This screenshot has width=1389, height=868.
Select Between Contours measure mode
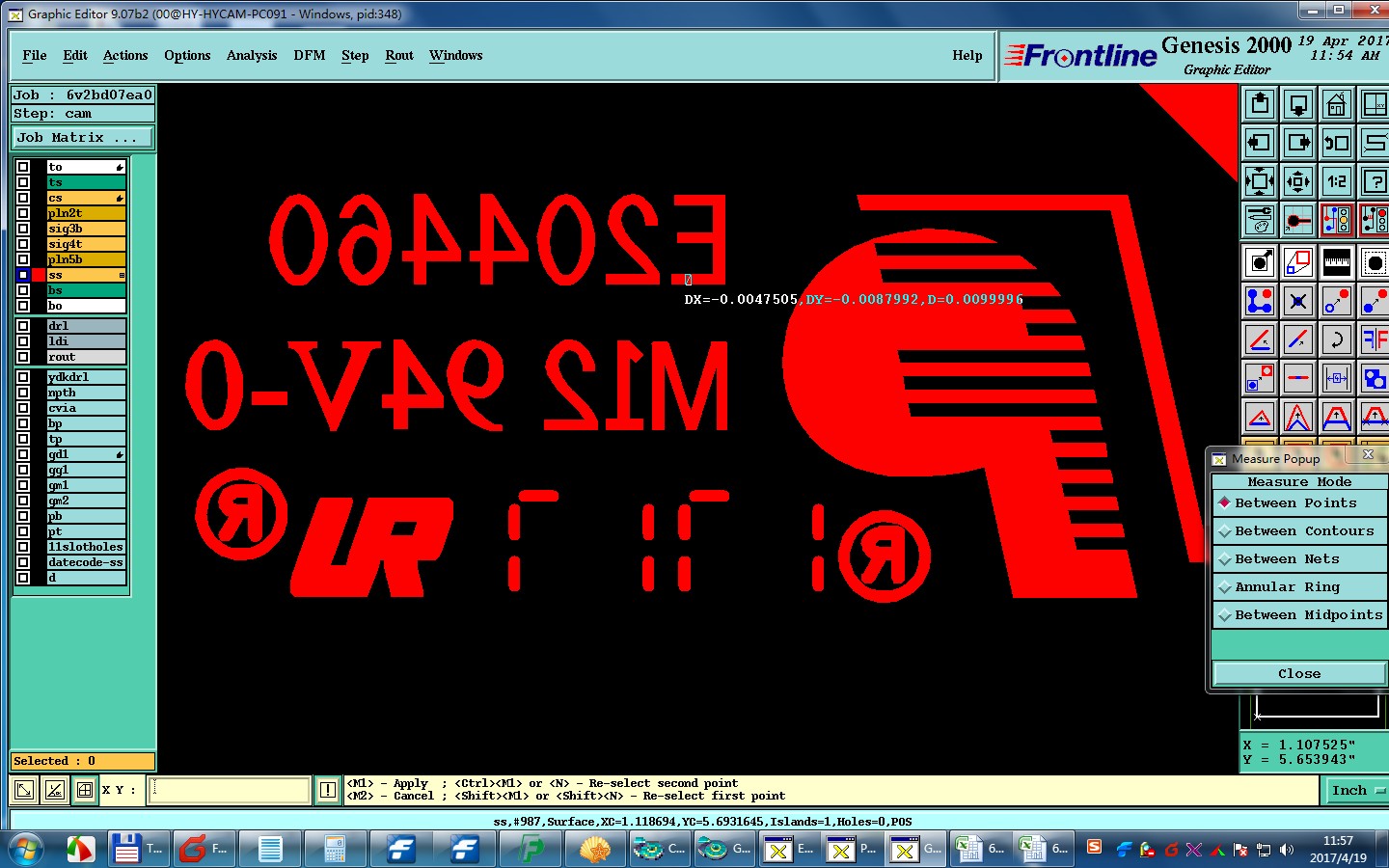click(1299, 531)
